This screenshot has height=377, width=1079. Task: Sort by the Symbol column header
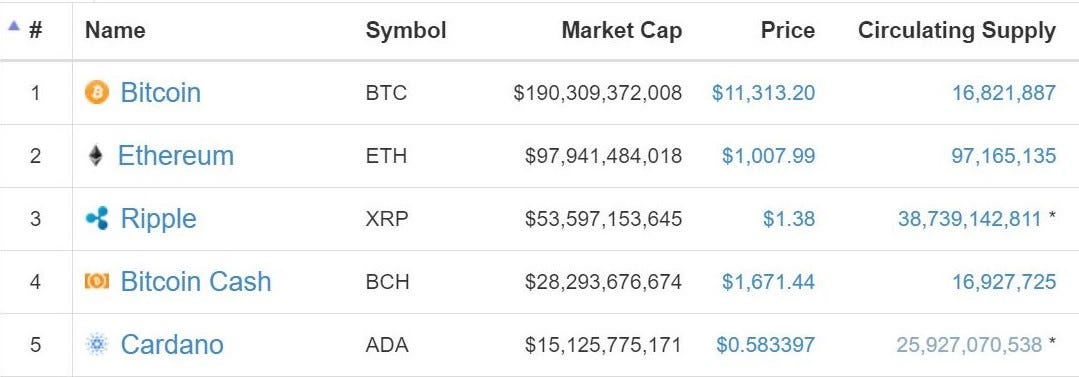[x=406, y=30]
